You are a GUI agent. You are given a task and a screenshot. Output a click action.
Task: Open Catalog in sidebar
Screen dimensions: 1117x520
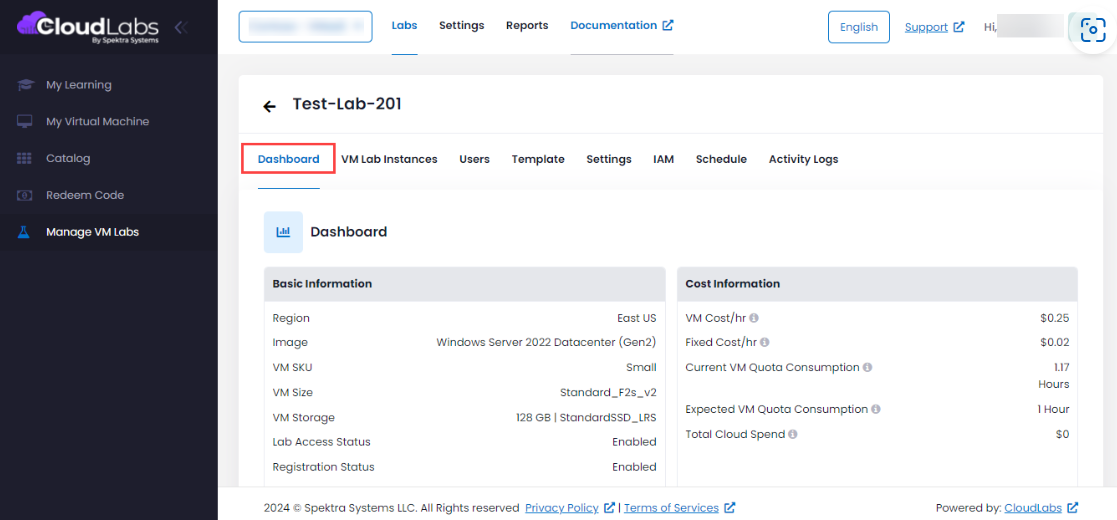(x=108, y=158)
